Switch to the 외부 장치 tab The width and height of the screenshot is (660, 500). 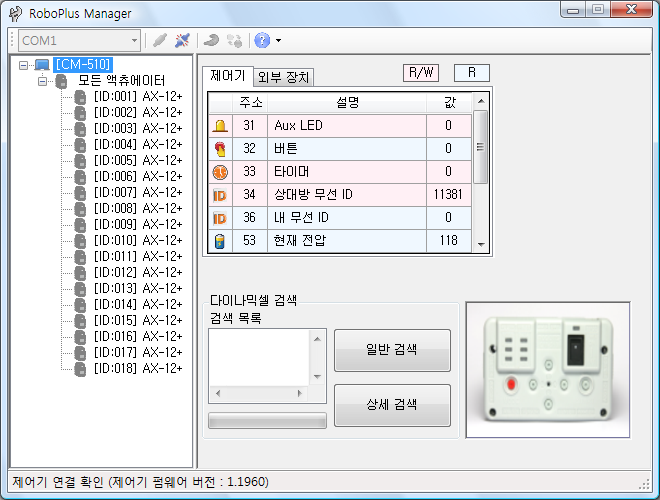click(285, 77)
